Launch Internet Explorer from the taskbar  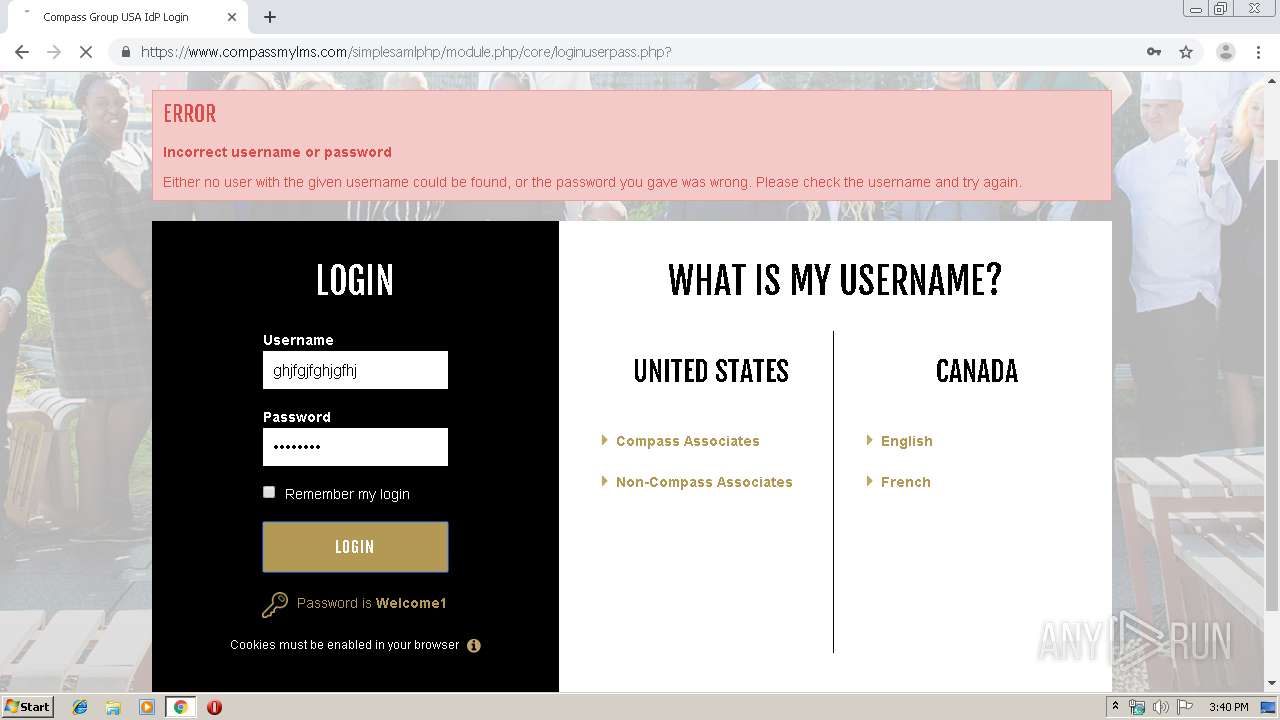coord(80,707)
